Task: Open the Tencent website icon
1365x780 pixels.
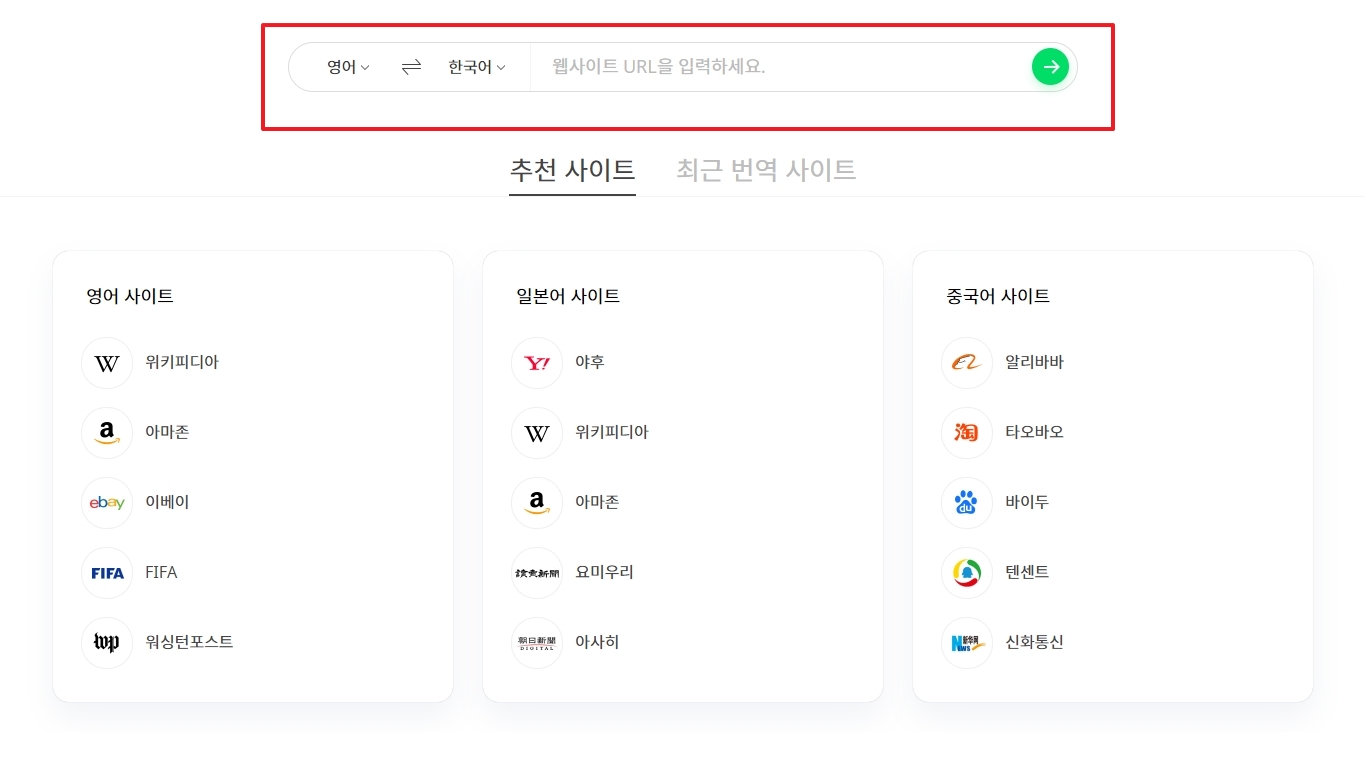Action: tap(966, 572)
